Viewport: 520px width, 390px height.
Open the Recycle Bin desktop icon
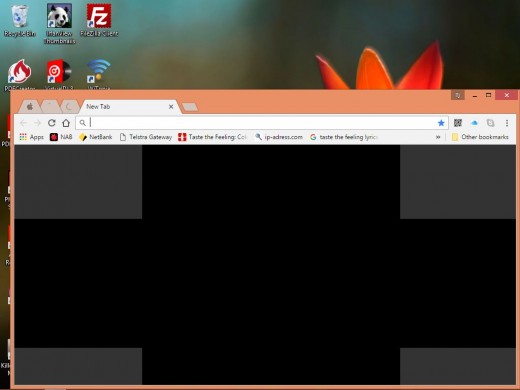20,21
